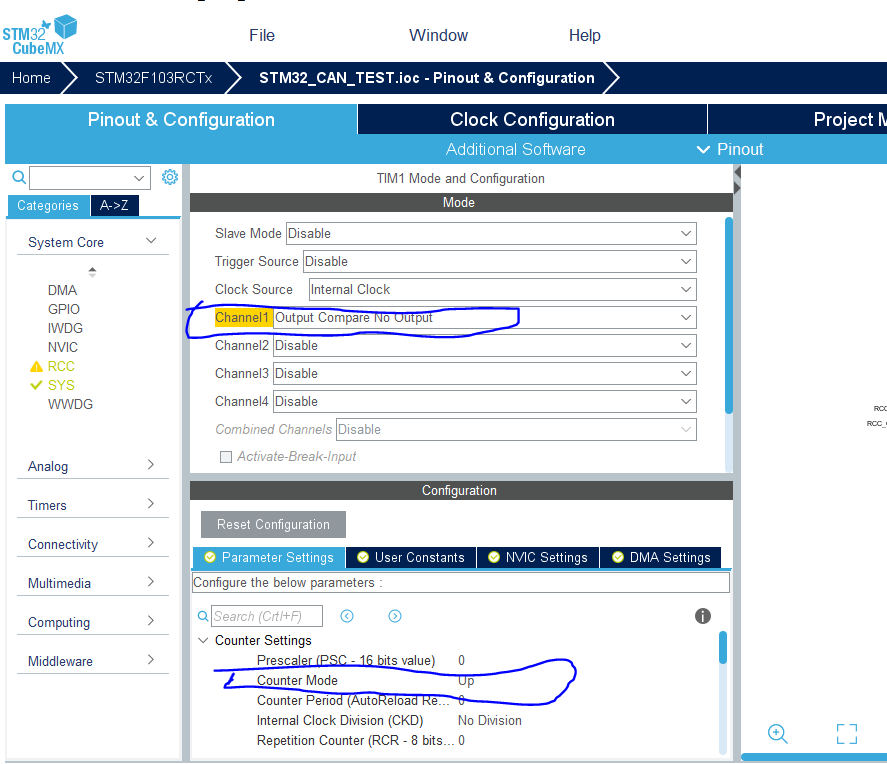This screenshot has width=887, height=764.
Task: Click the sort arrows above DMA
Action: pyautogui.click(x=92, y=271)
